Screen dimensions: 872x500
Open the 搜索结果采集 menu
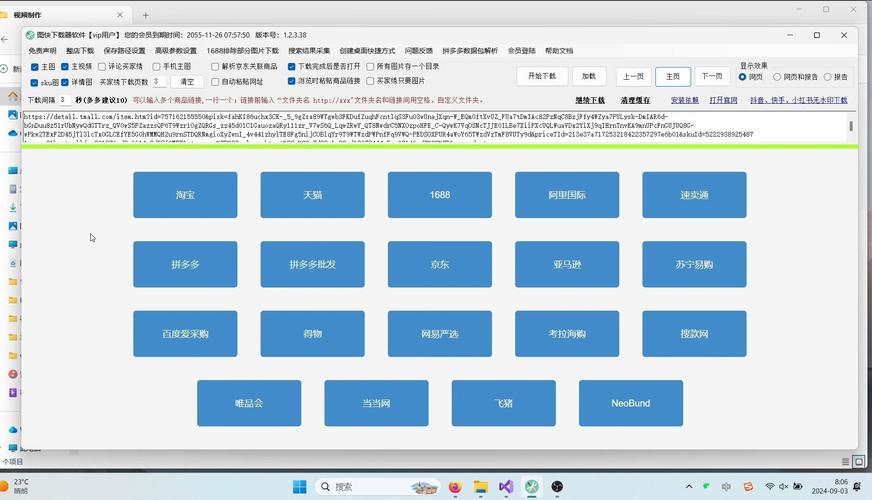[309, 51]
